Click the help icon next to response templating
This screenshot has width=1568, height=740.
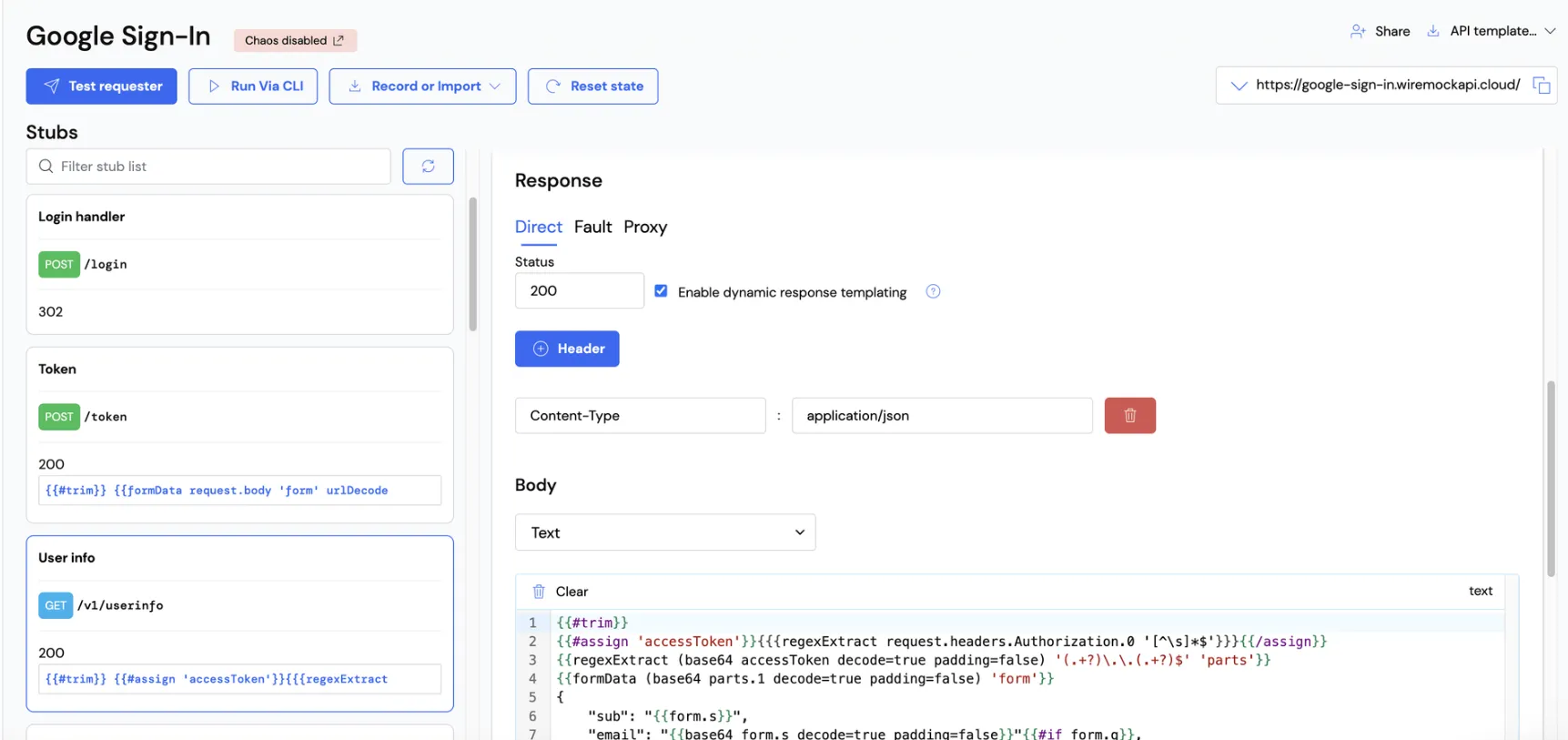pyautogui.click(x=933, y=292)
